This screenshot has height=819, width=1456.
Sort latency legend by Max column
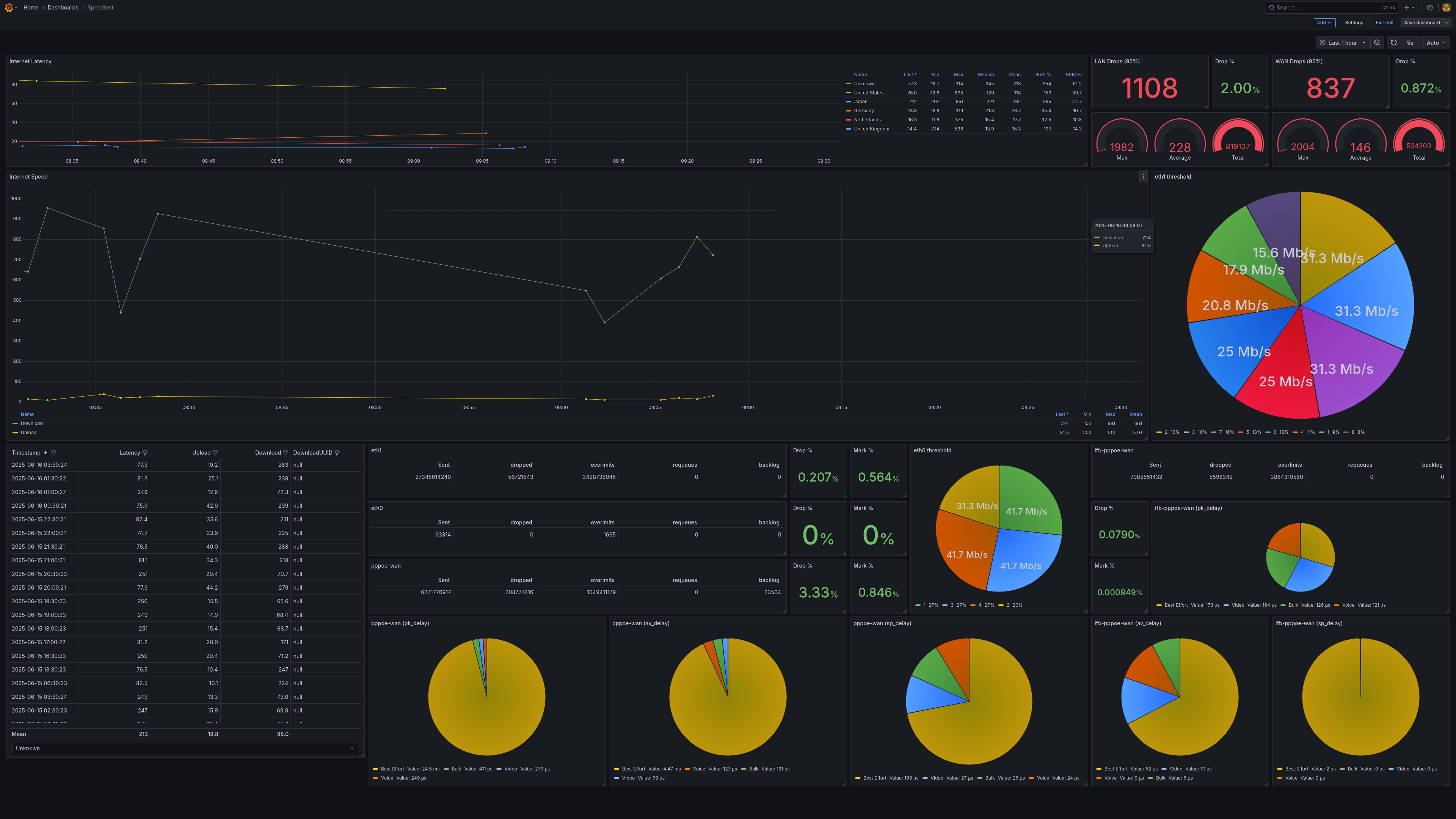pyautogui.click(x=958, y=75)
